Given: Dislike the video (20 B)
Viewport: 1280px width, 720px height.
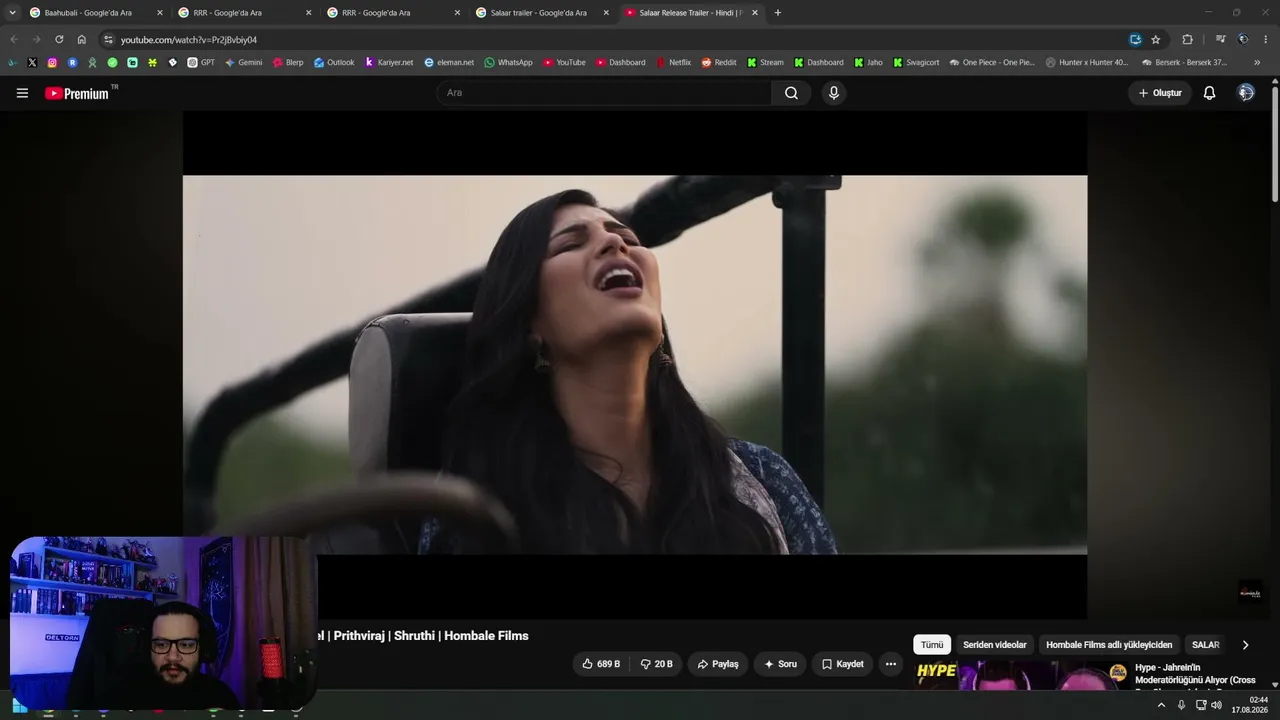Looking at the screenshot, I should [x=656, y=664].
